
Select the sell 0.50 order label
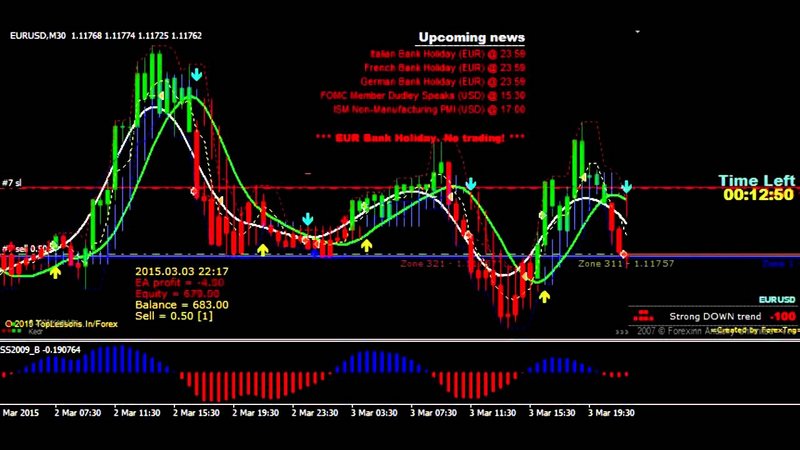(30, 248)
